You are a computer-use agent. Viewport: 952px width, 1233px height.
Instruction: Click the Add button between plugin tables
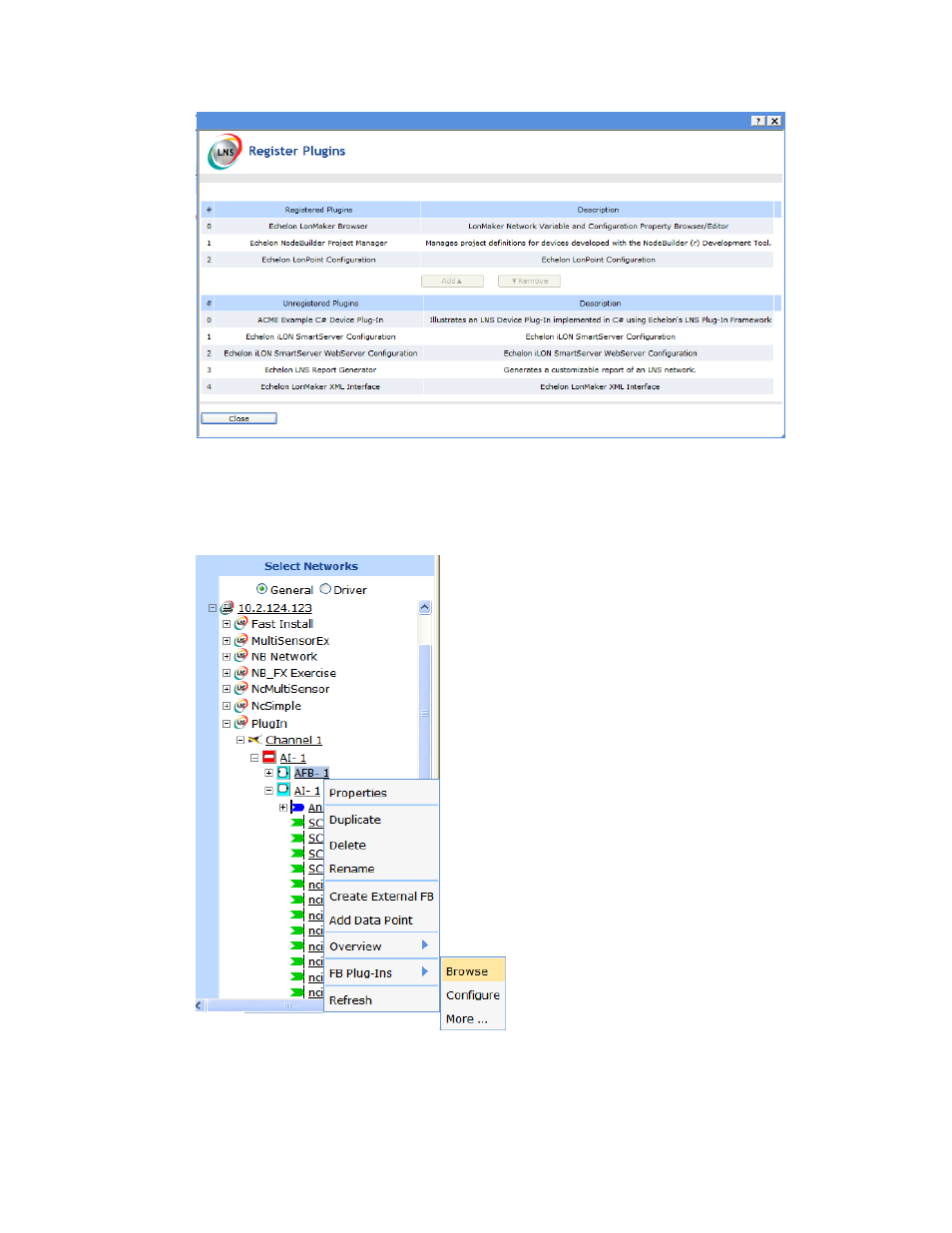click(452, 281)
